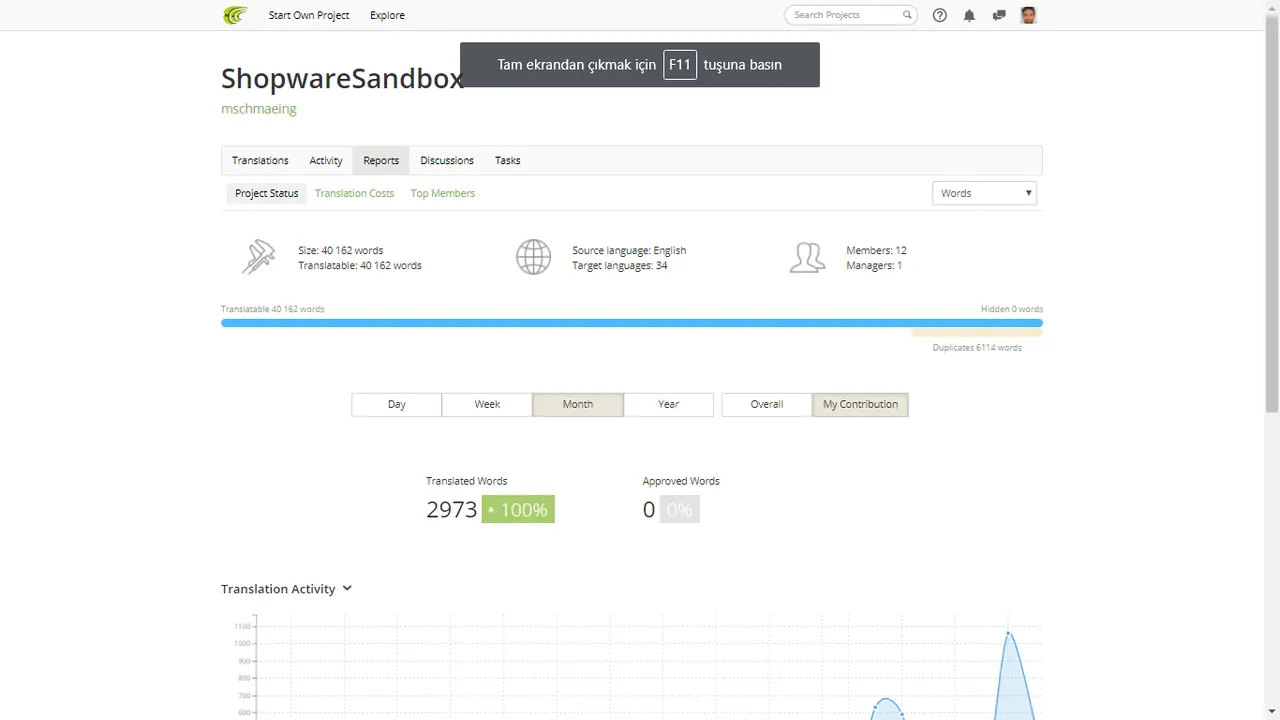Click the 0% approved badge

click(680, 510)
